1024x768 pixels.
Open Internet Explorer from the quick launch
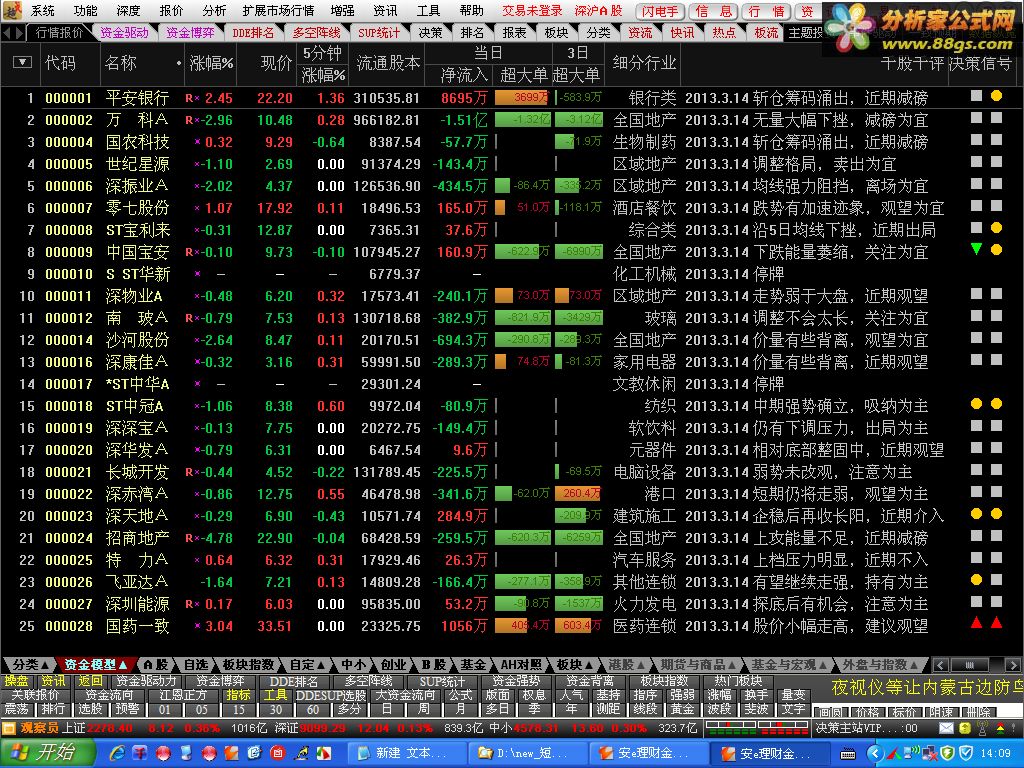point(118,753)
